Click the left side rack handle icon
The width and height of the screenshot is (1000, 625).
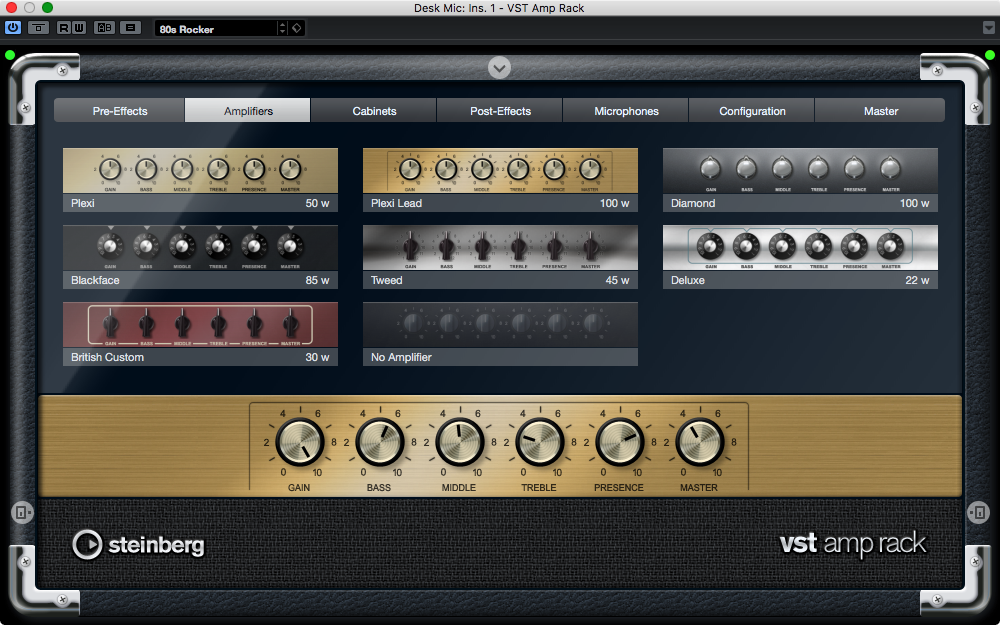pyautogui.click(x=21, y=512)
